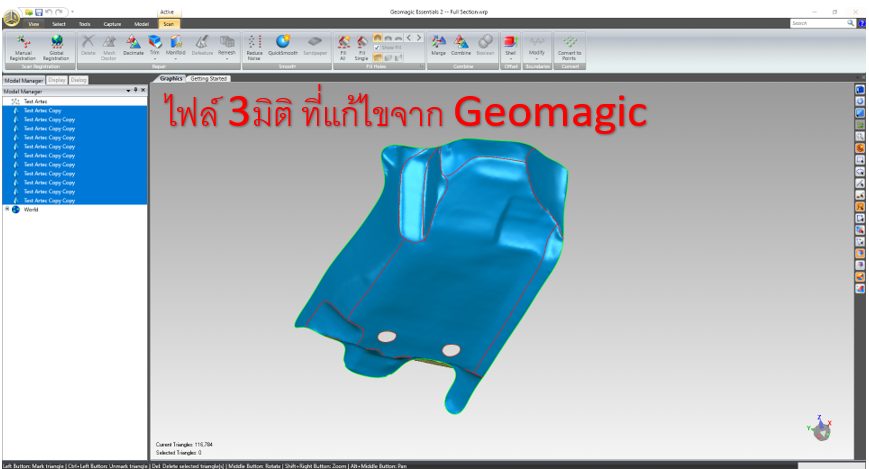Open quick access toolbar customize arrow

click(x=73, y=12)
